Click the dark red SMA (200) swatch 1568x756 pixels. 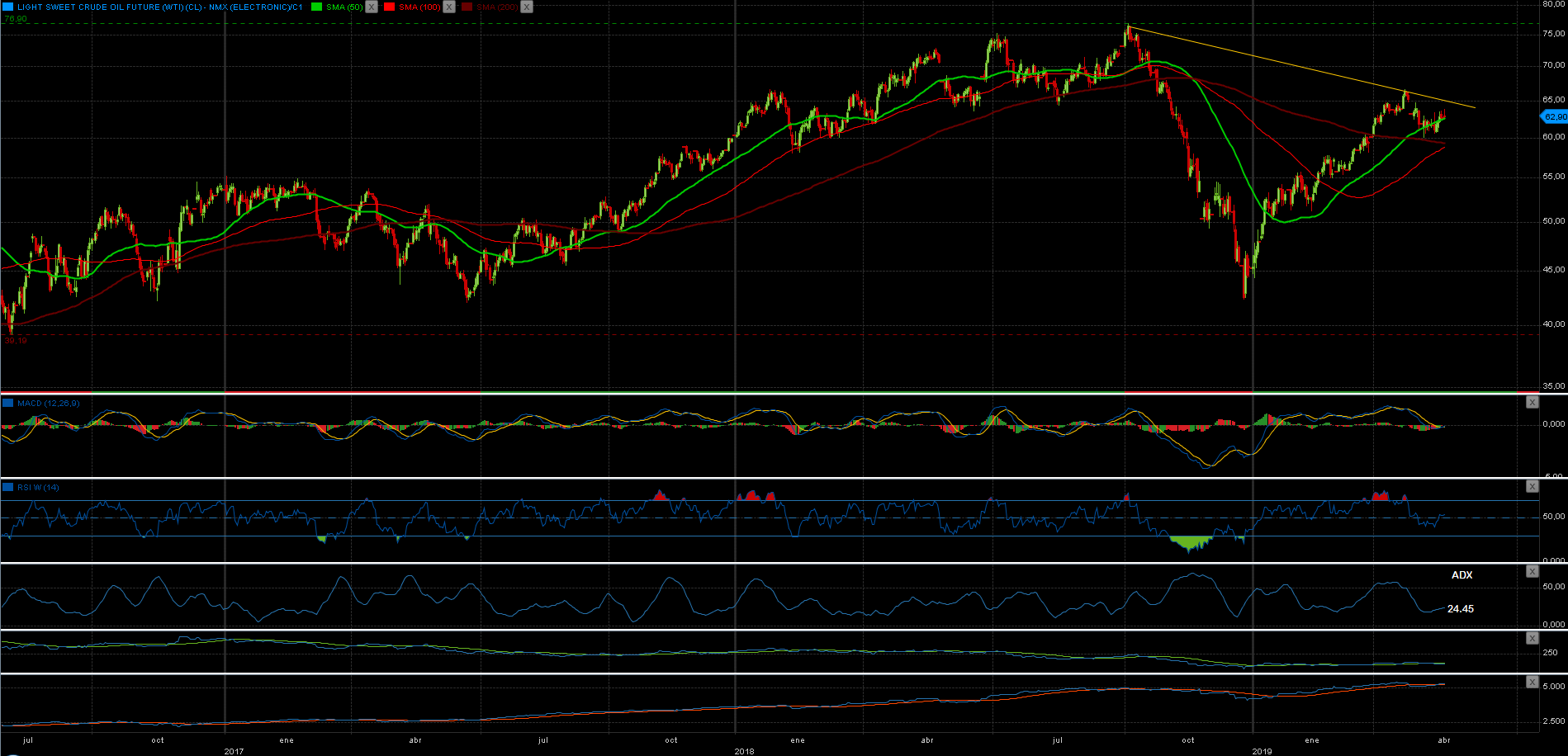467,7
